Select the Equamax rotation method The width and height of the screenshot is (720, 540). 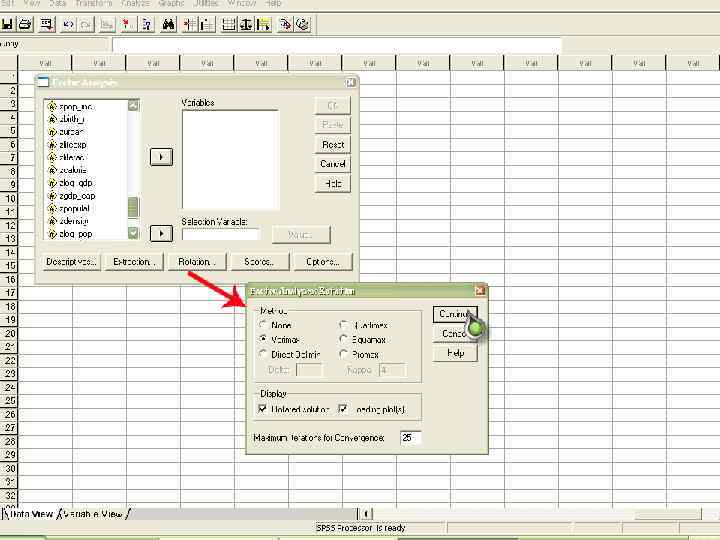[362, 340]
